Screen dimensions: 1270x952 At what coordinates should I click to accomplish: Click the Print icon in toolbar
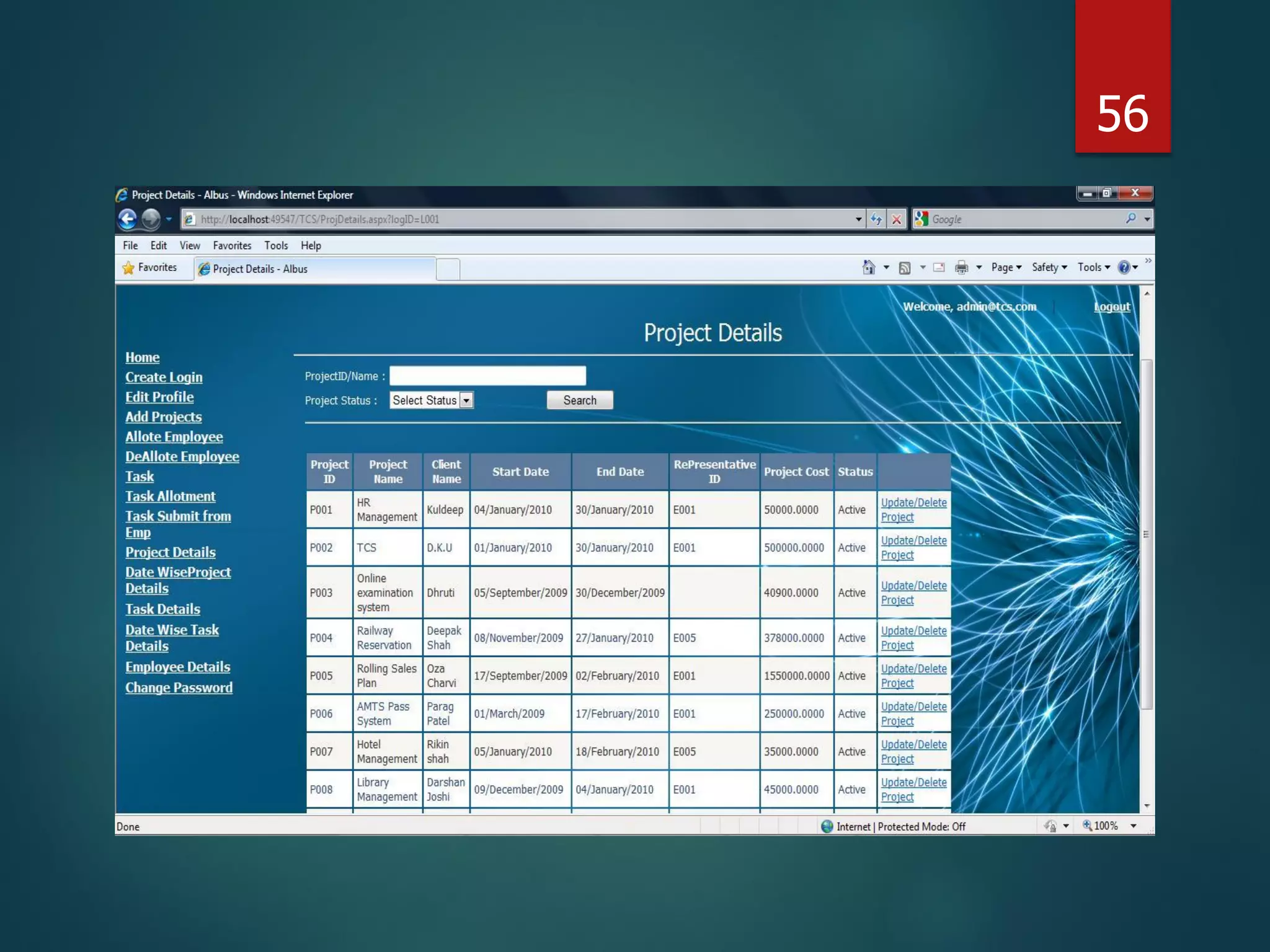[x=961, y=268]
